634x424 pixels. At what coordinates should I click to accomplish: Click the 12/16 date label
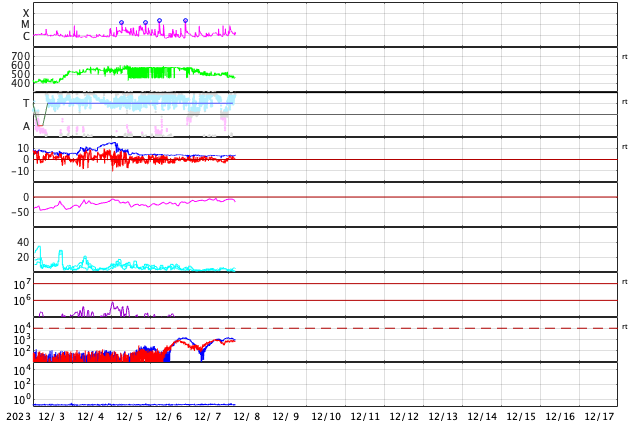(560, 417)
